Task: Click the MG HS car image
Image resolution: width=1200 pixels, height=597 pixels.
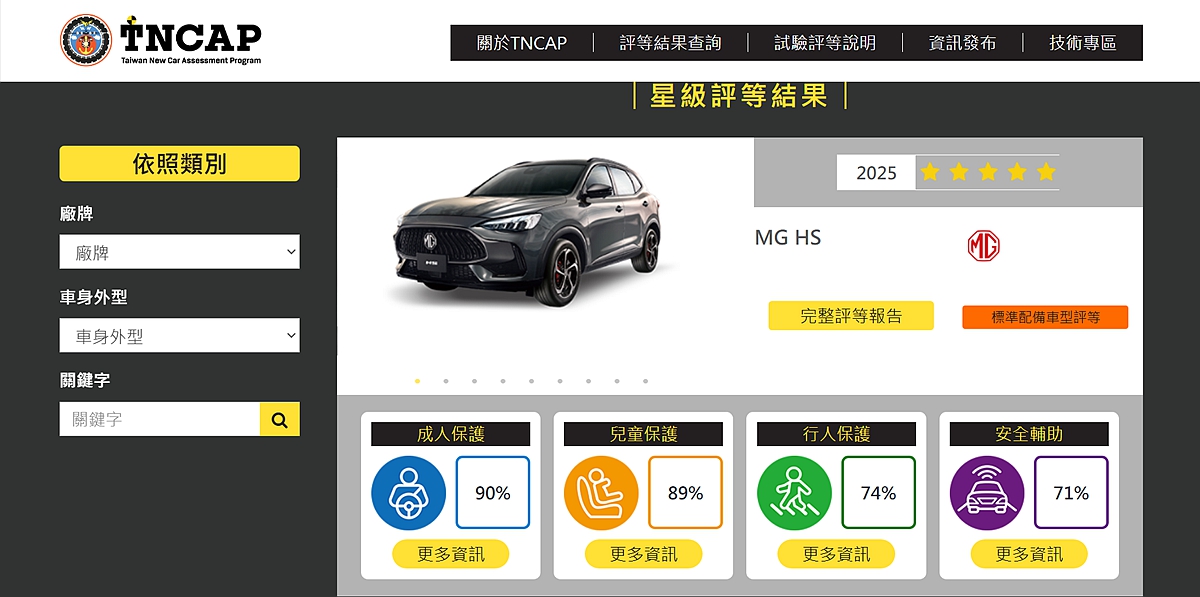Action: click(x=526, y=232)
